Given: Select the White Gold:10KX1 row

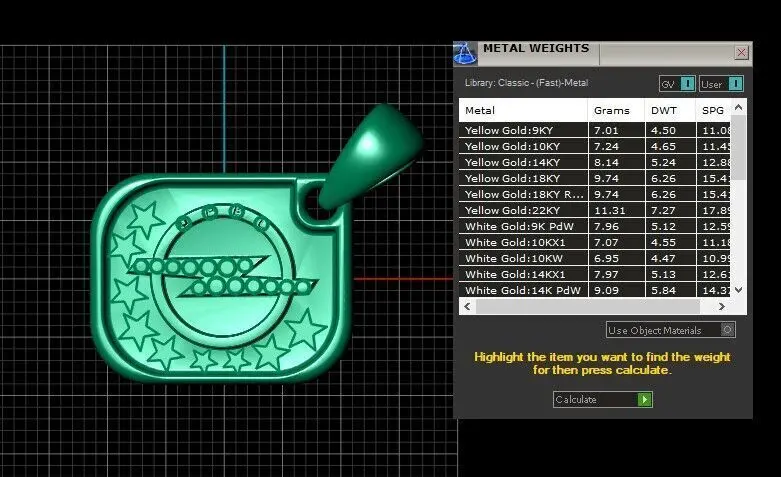Looking at the screenshot, I should point(595,242).
